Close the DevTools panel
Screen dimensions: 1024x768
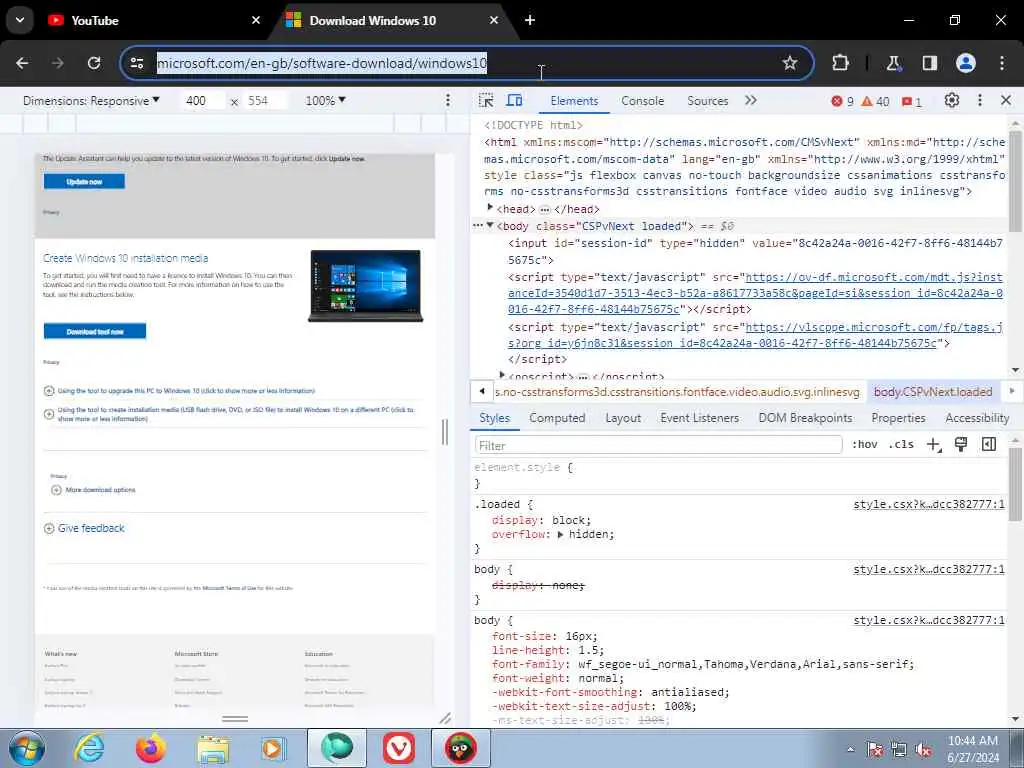(1006, 101)
